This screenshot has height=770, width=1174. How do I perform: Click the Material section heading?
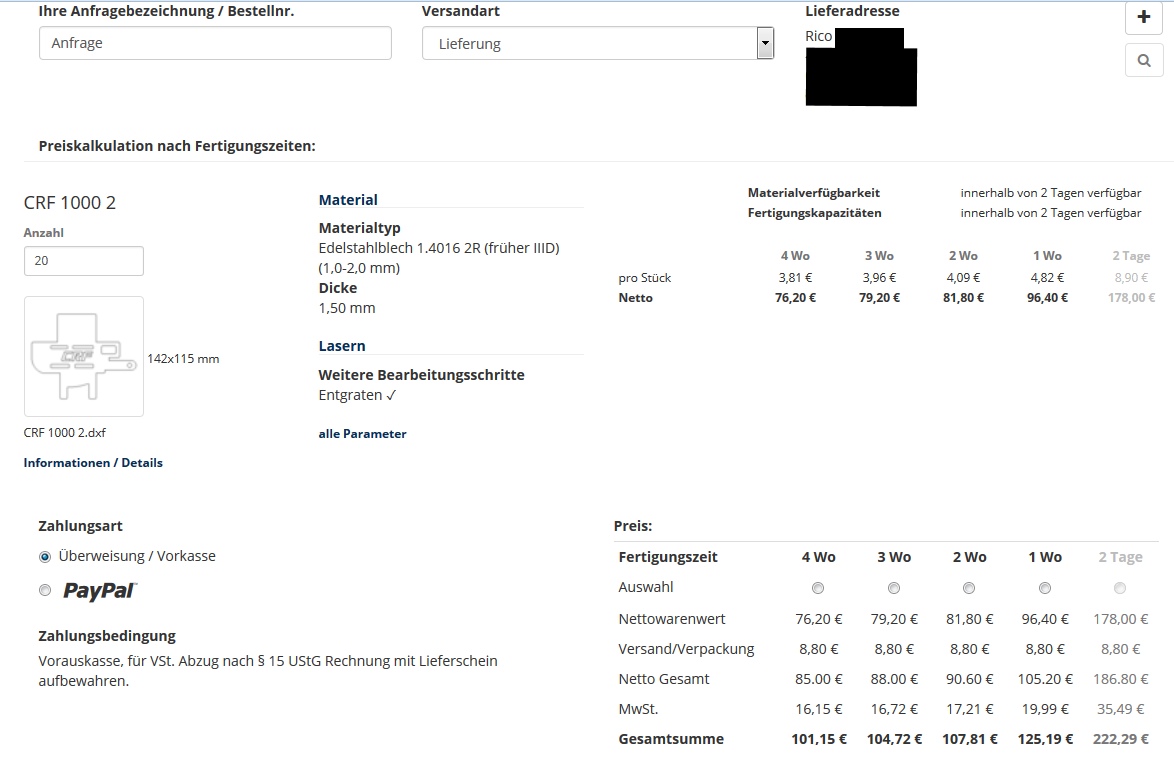348,200
